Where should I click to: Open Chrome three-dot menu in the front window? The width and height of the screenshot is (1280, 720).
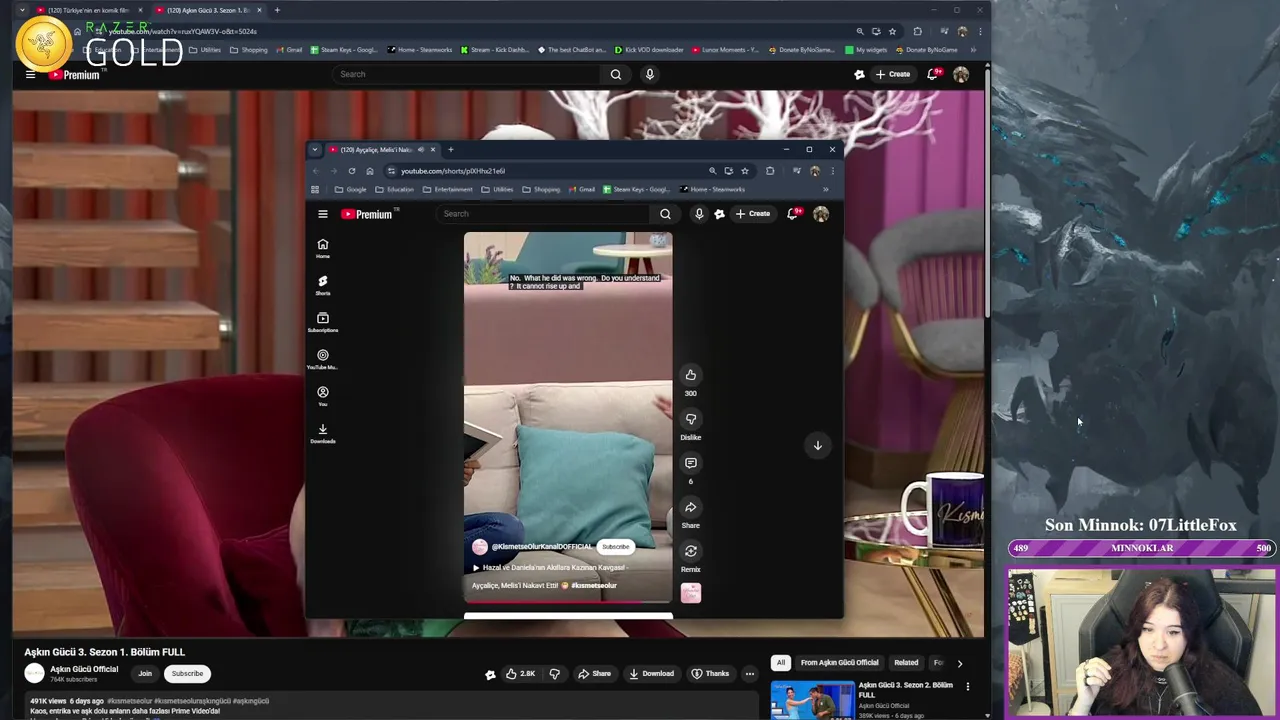tap(832, 171)
